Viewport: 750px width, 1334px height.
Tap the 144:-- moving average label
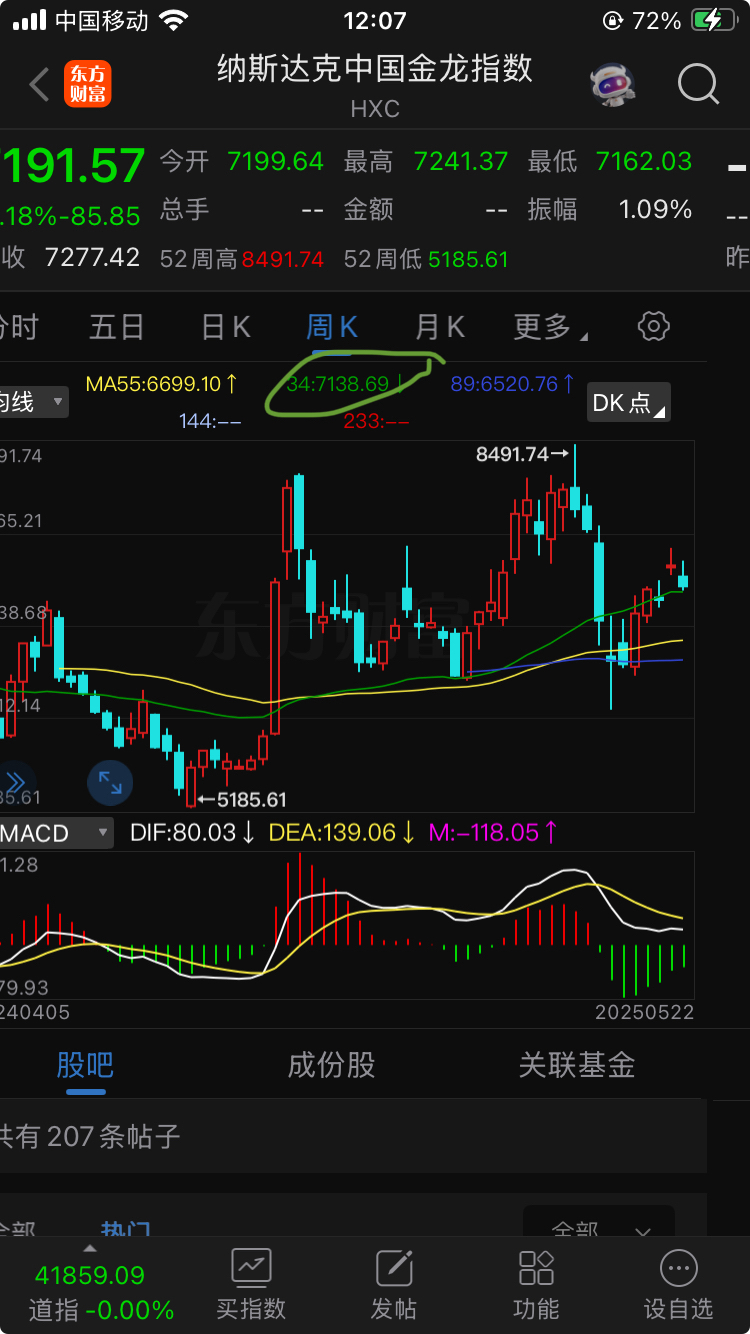point(210,421)
